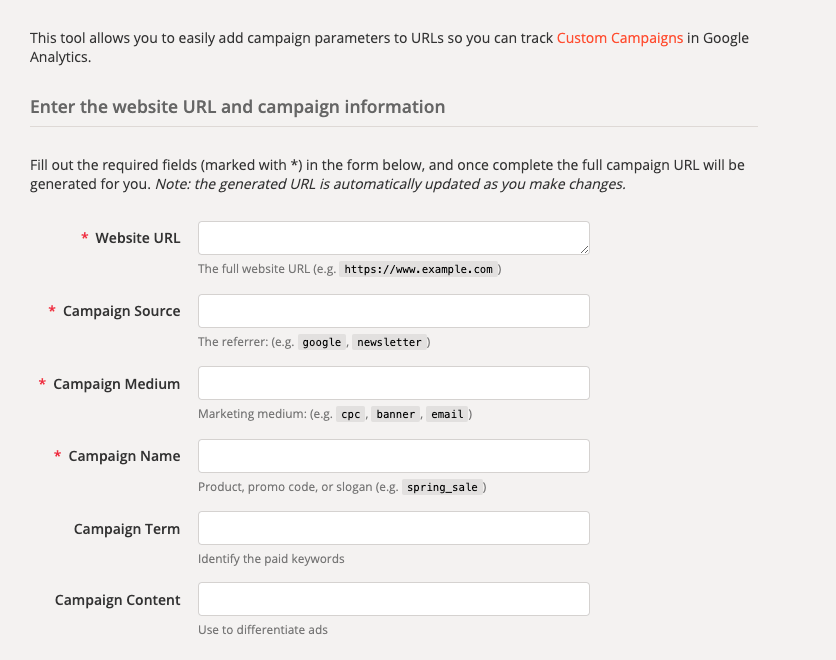Screen dimensions: 836x660
Task: Click the 'spring_sale' example code chip
Action: [x=445, y=487]
